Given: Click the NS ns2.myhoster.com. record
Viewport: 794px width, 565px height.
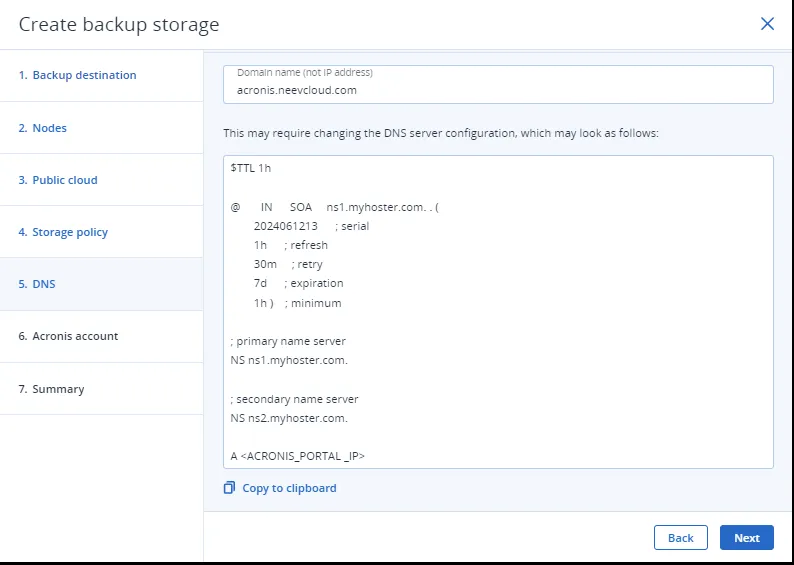Looking at the screenshot, I should (289, 418).
